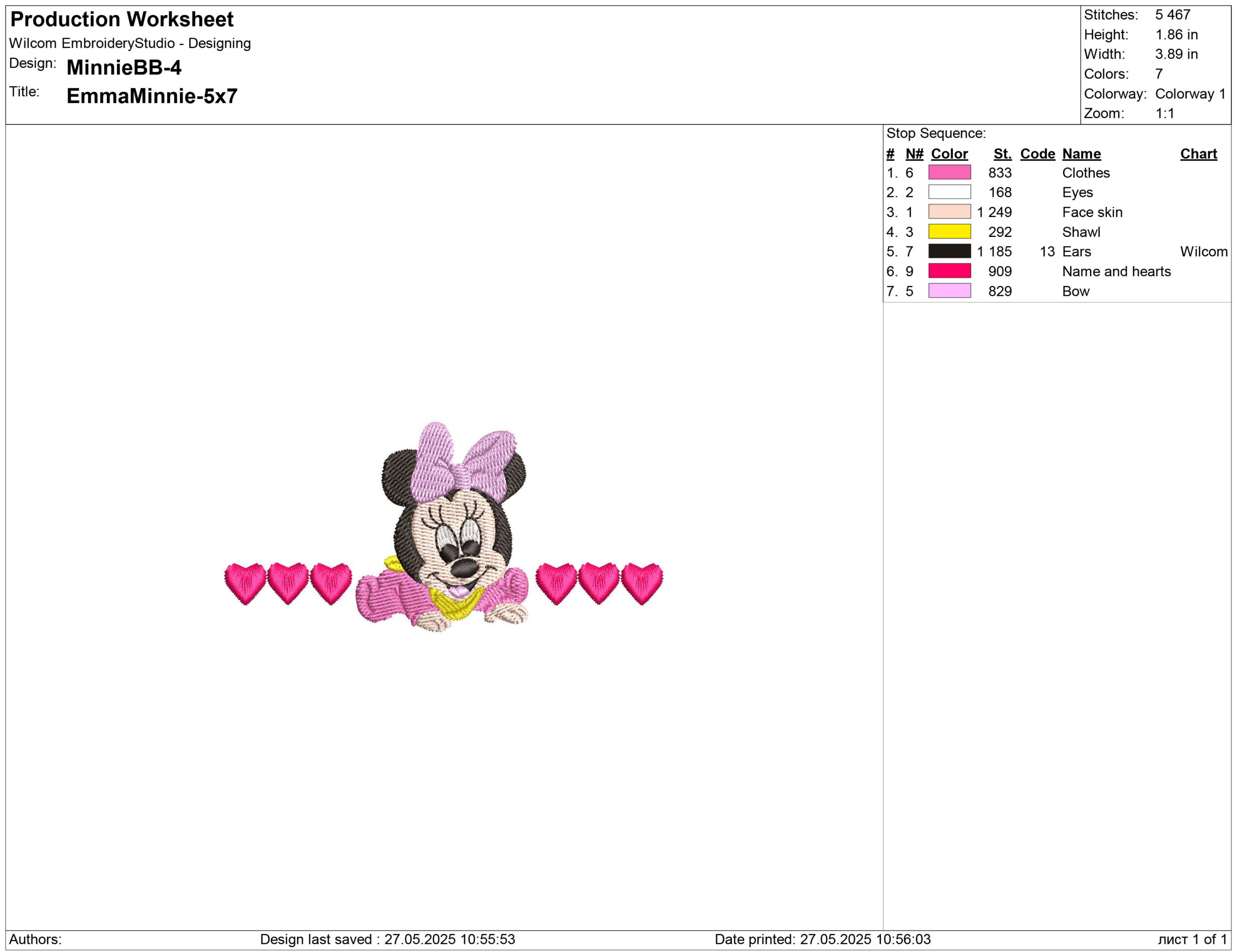Click the Clothes pink color swatch
This screenshot has width=1237, height=952.
949,172
